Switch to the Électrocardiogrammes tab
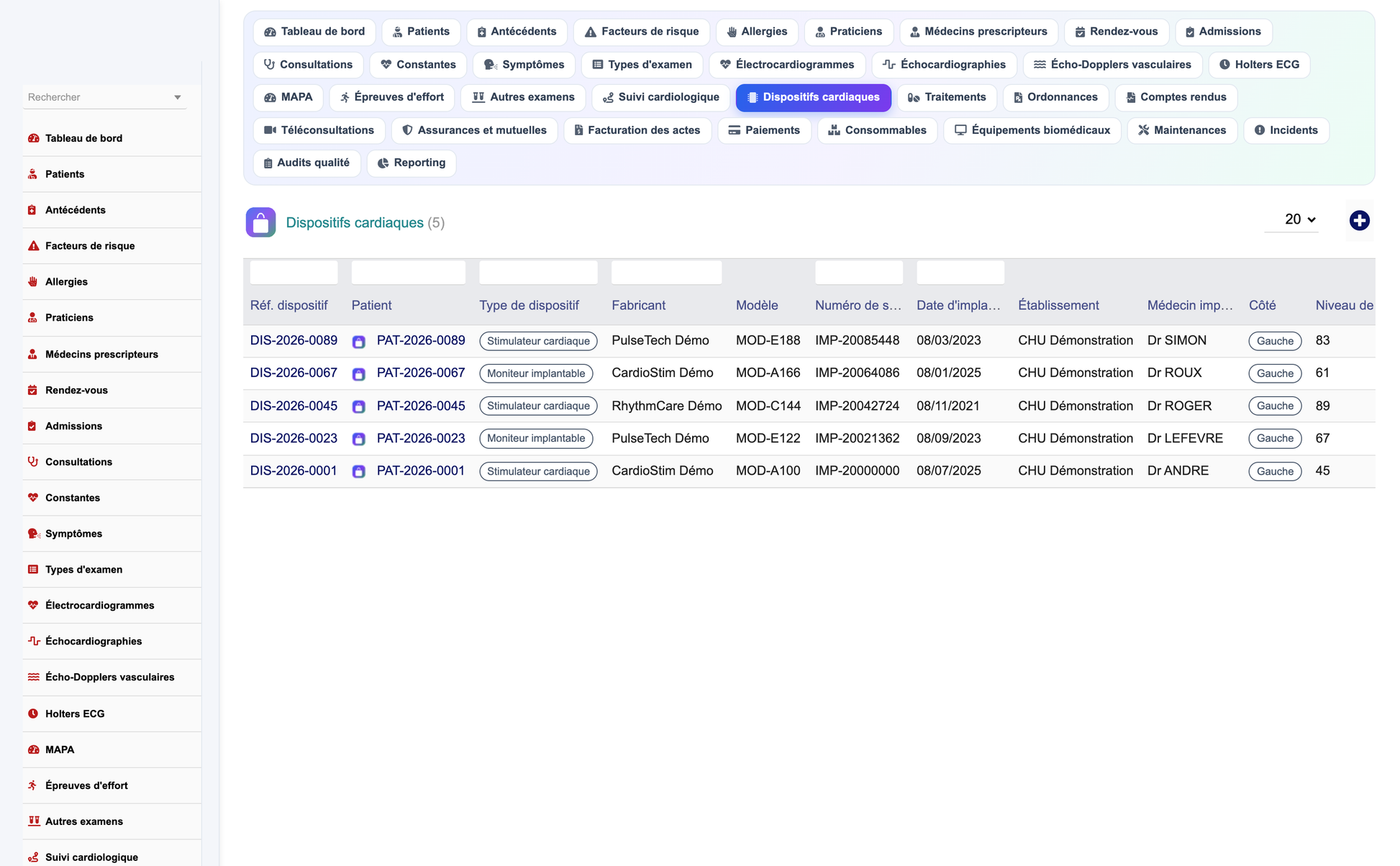Image resolution: width=1400 pixels, height=866 pixels. point(787,65)
